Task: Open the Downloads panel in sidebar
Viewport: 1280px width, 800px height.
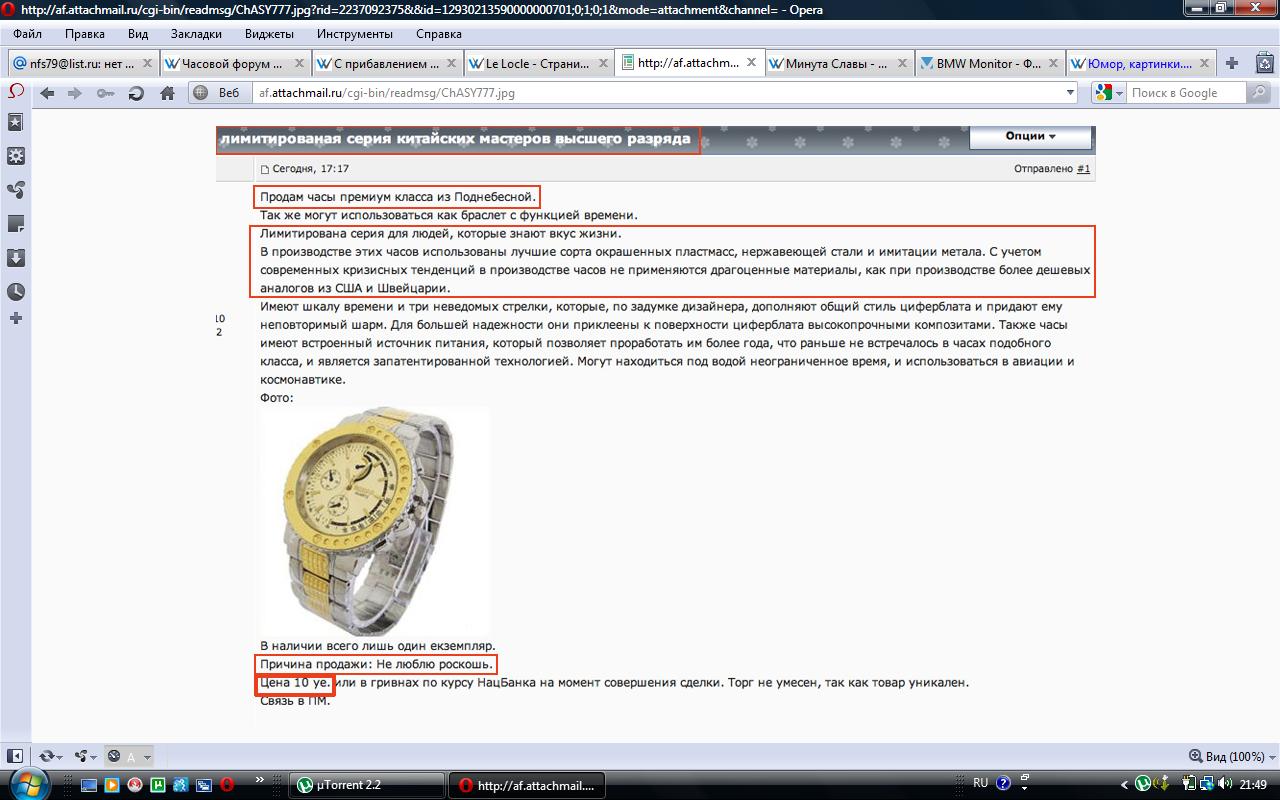Action: click(x=15, y=257)
